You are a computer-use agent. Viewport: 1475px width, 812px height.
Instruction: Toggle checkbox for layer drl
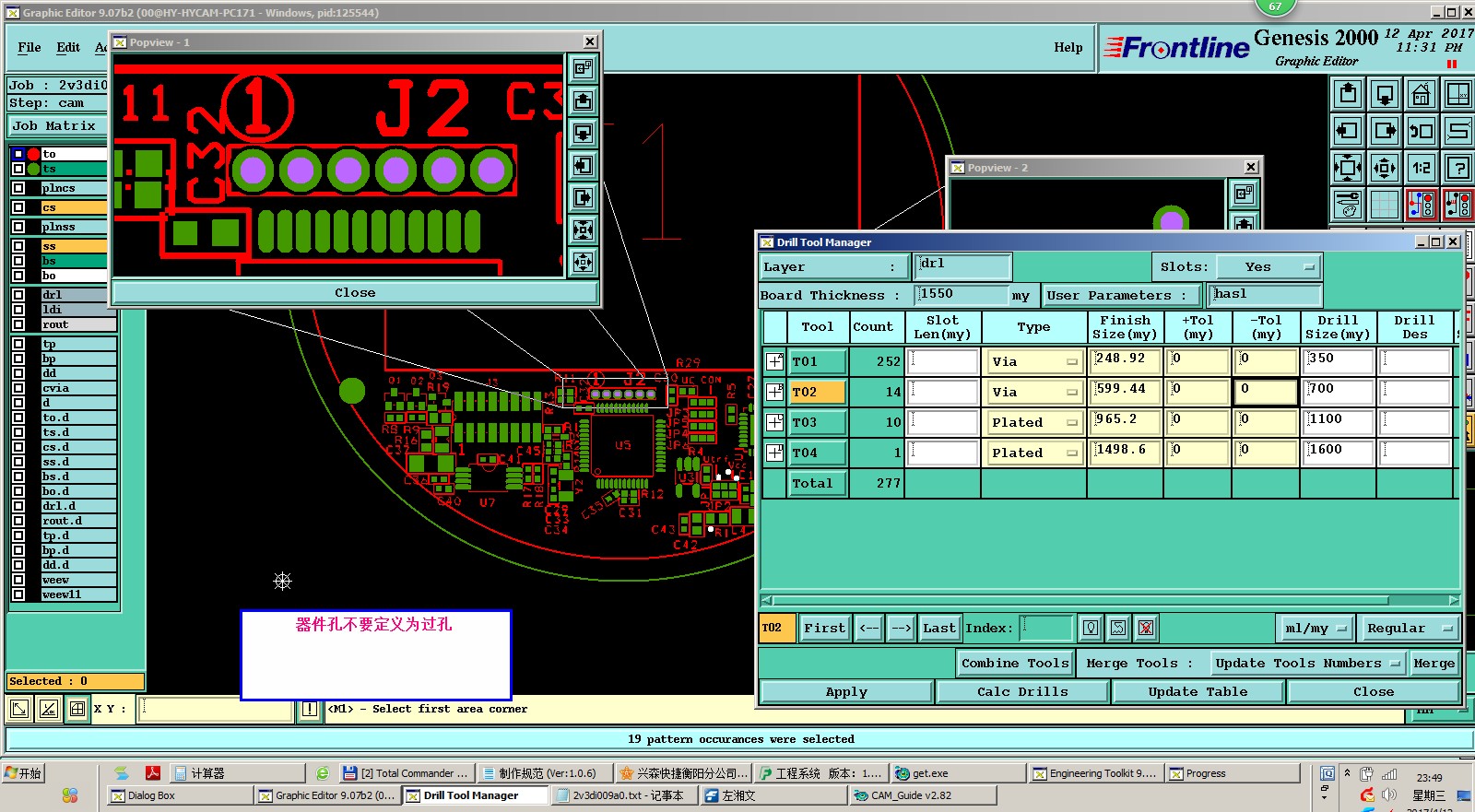tap(18, 295)
